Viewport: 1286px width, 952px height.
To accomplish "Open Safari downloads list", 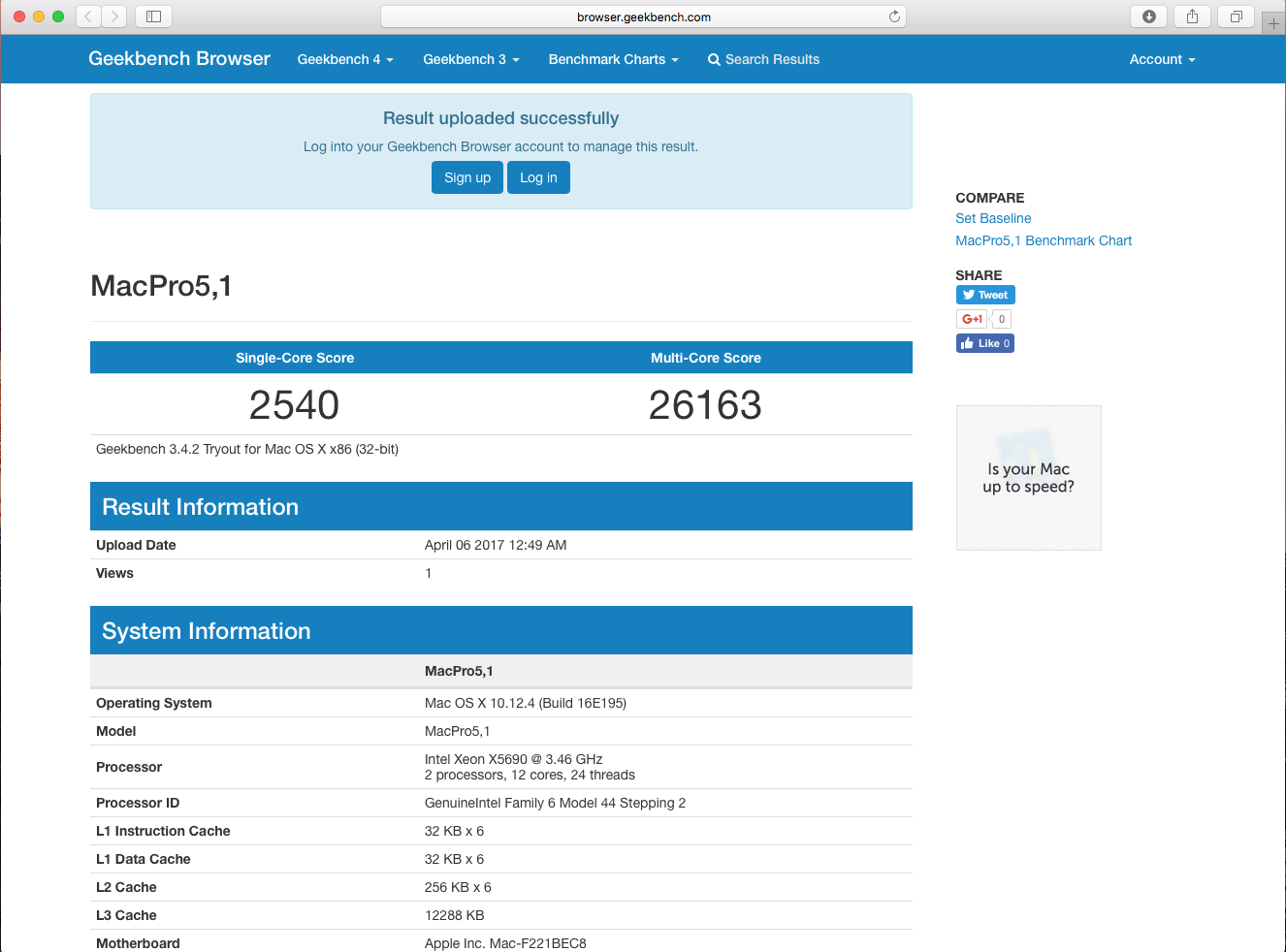I will (x=1149, y=16).
